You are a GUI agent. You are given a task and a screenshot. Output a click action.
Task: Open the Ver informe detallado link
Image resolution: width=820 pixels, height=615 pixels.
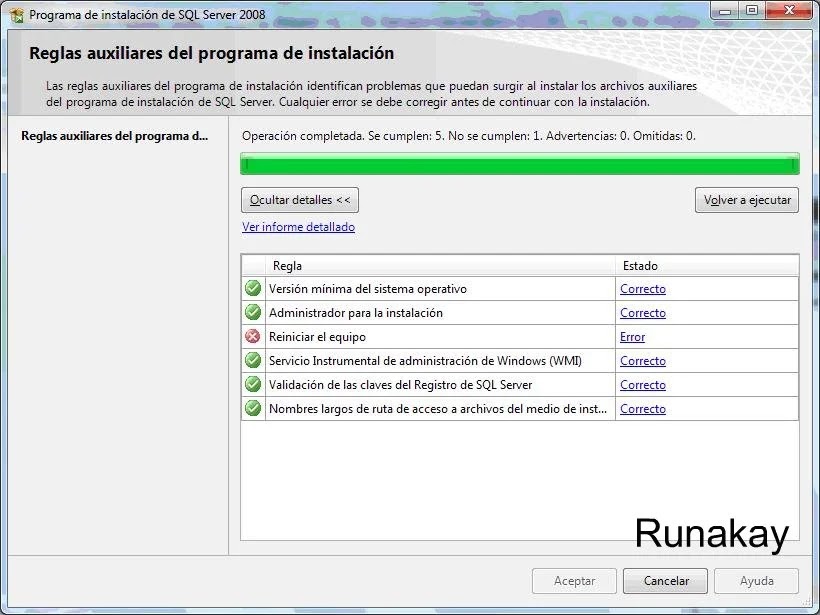click(x=298, y=227)
